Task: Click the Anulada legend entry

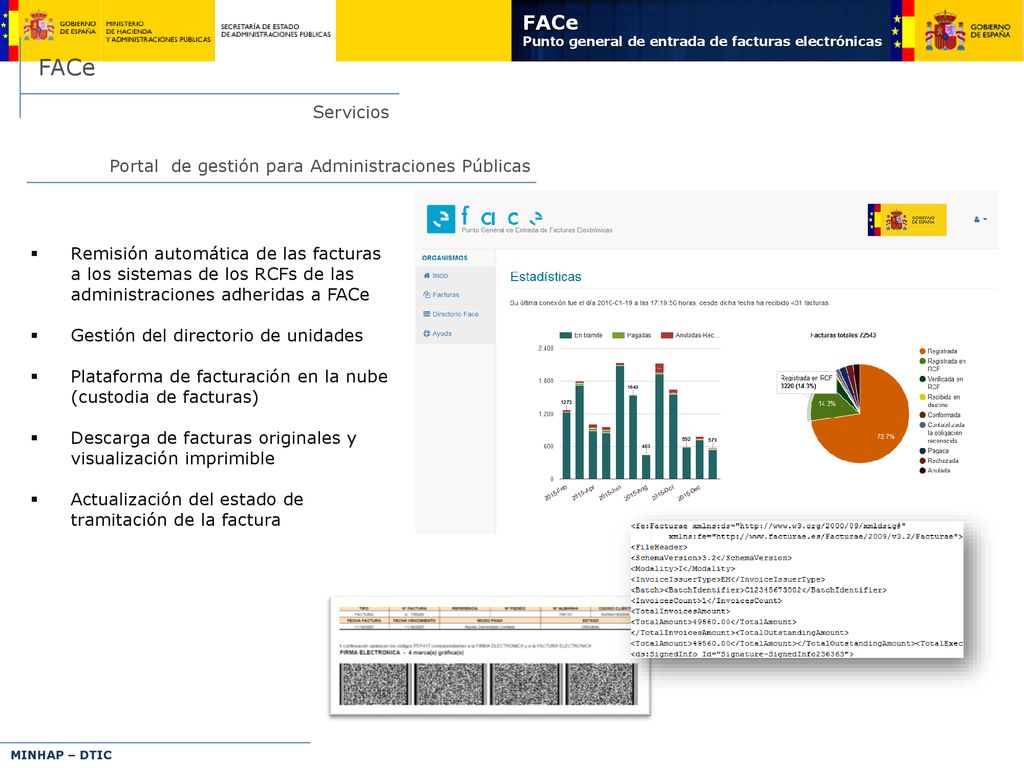Action: (935, 470)
